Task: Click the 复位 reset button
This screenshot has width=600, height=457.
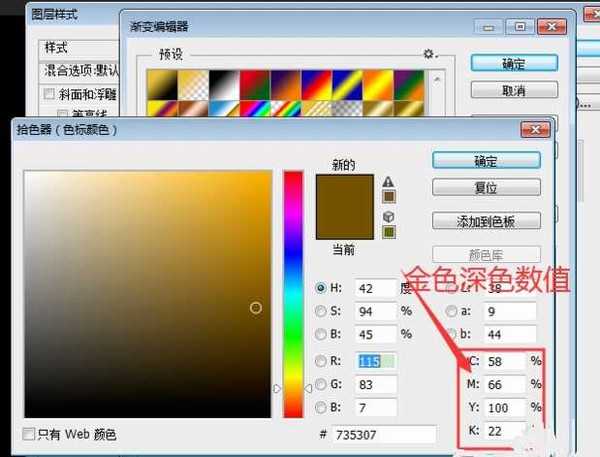Action: coord(485,187)
